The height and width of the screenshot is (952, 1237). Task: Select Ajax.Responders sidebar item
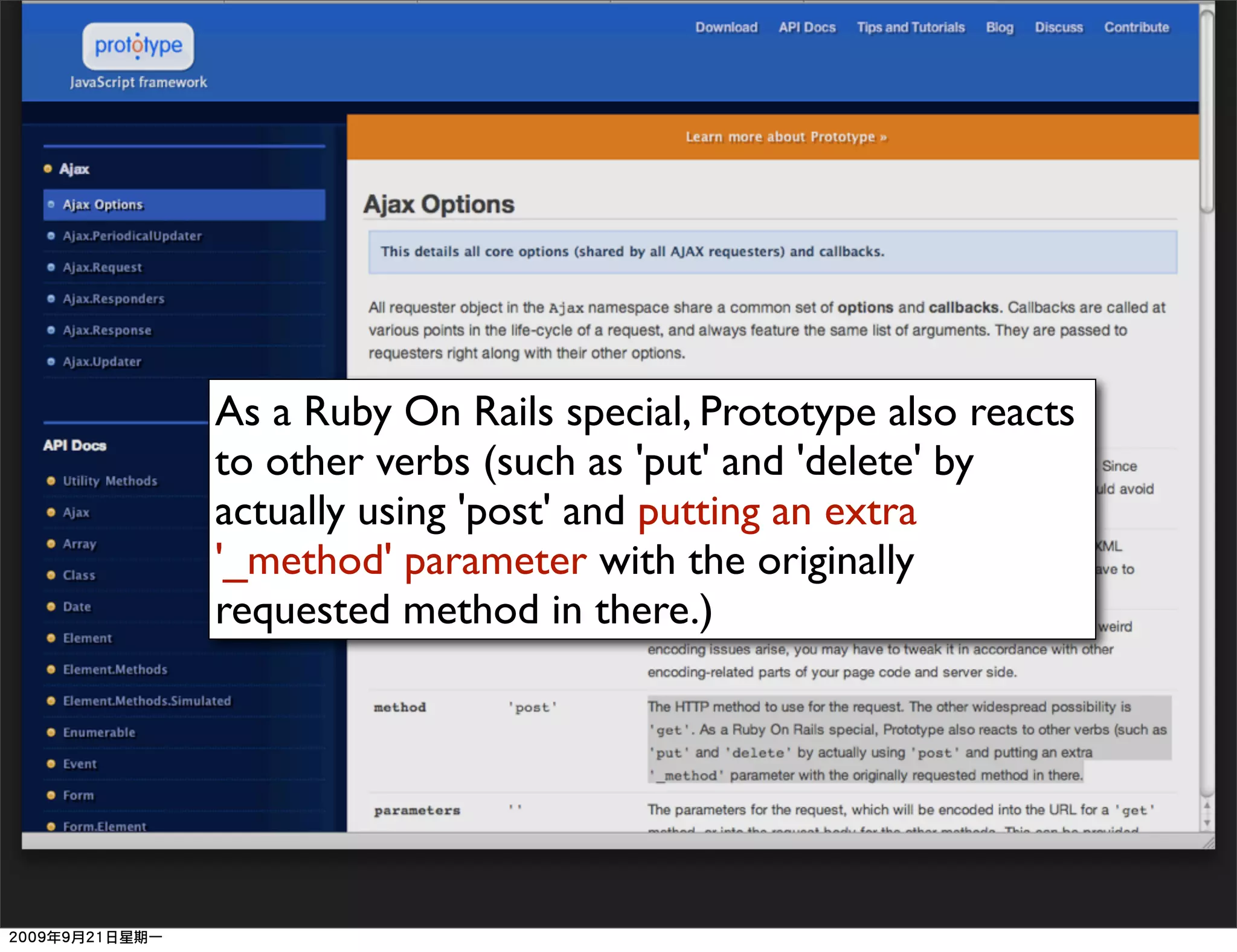tap(114, 299)
